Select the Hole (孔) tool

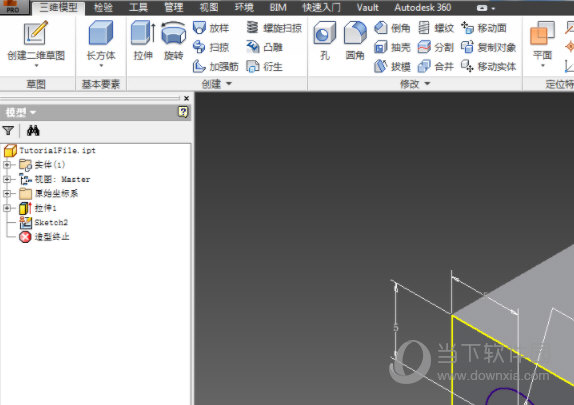(325, 40)
